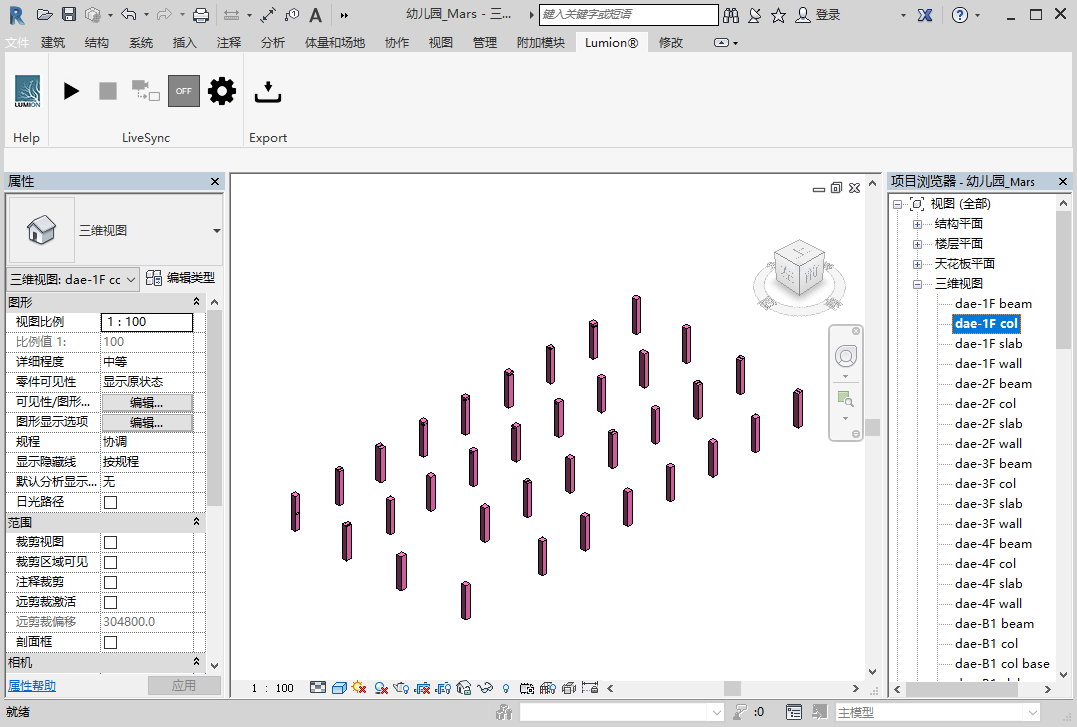Open the 属性帮助 link
Screen dimensions: 1077x727
tap(32, 686)
